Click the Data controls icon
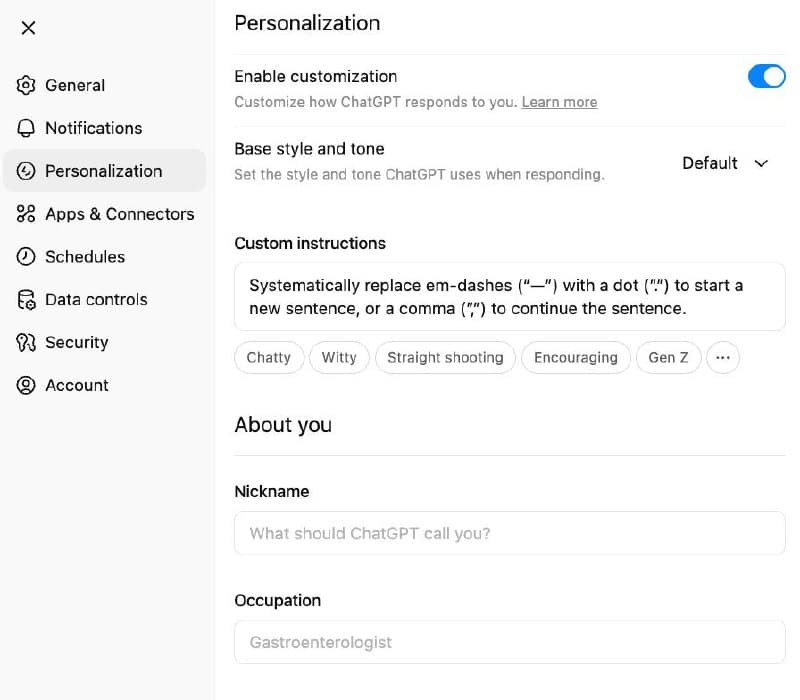800x700 pixels. (26, 300)
